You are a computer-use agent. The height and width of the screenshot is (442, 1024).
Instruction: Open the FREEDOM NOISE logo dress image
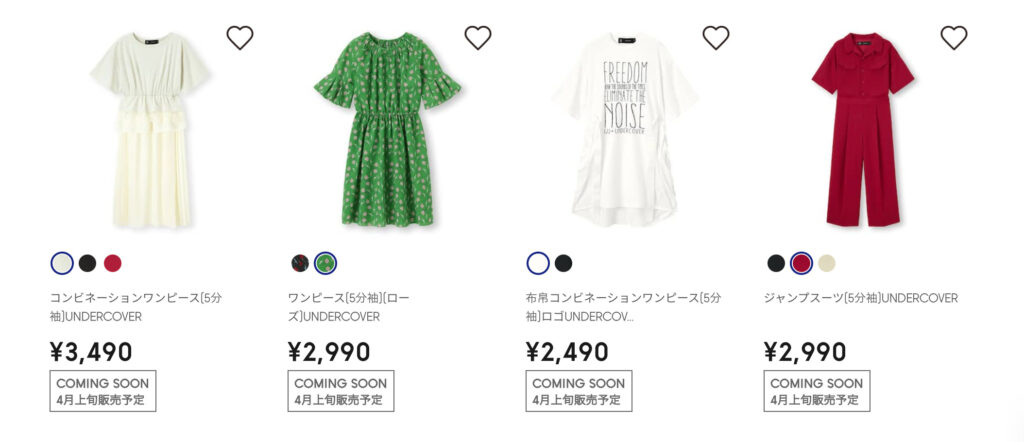(625, 129)
